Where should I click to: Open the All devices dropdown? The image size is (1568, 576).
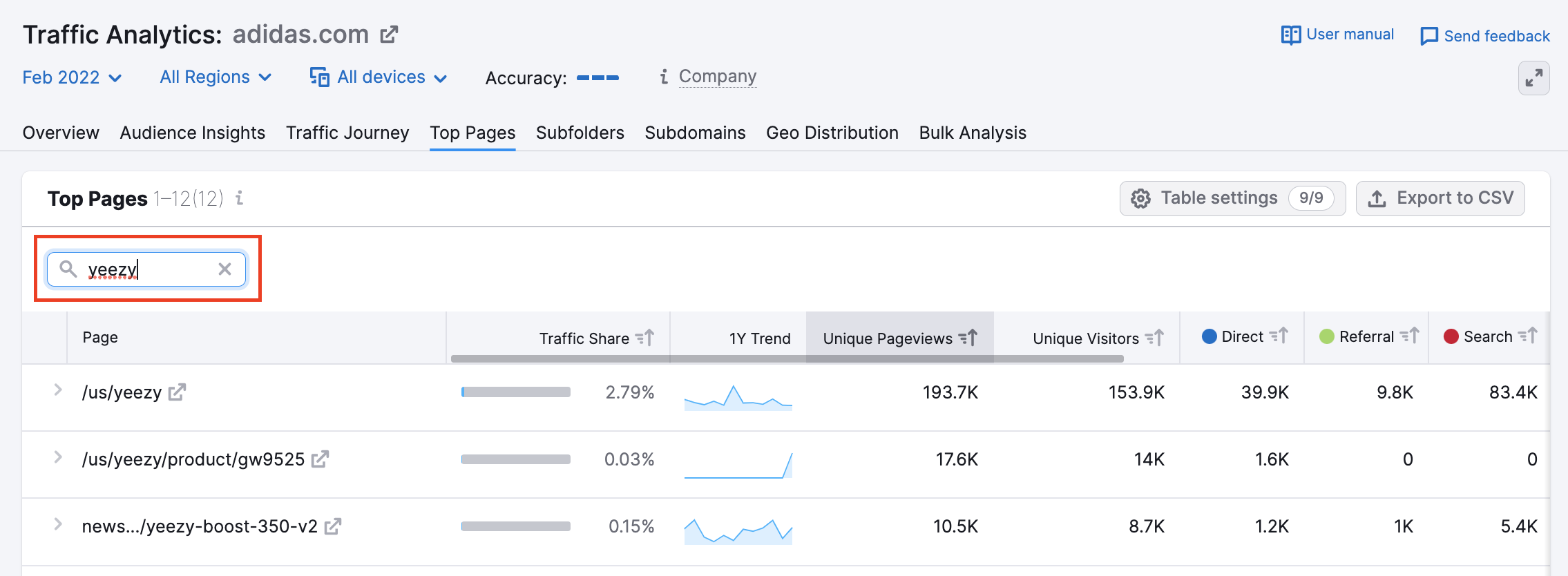pos(379,77)
